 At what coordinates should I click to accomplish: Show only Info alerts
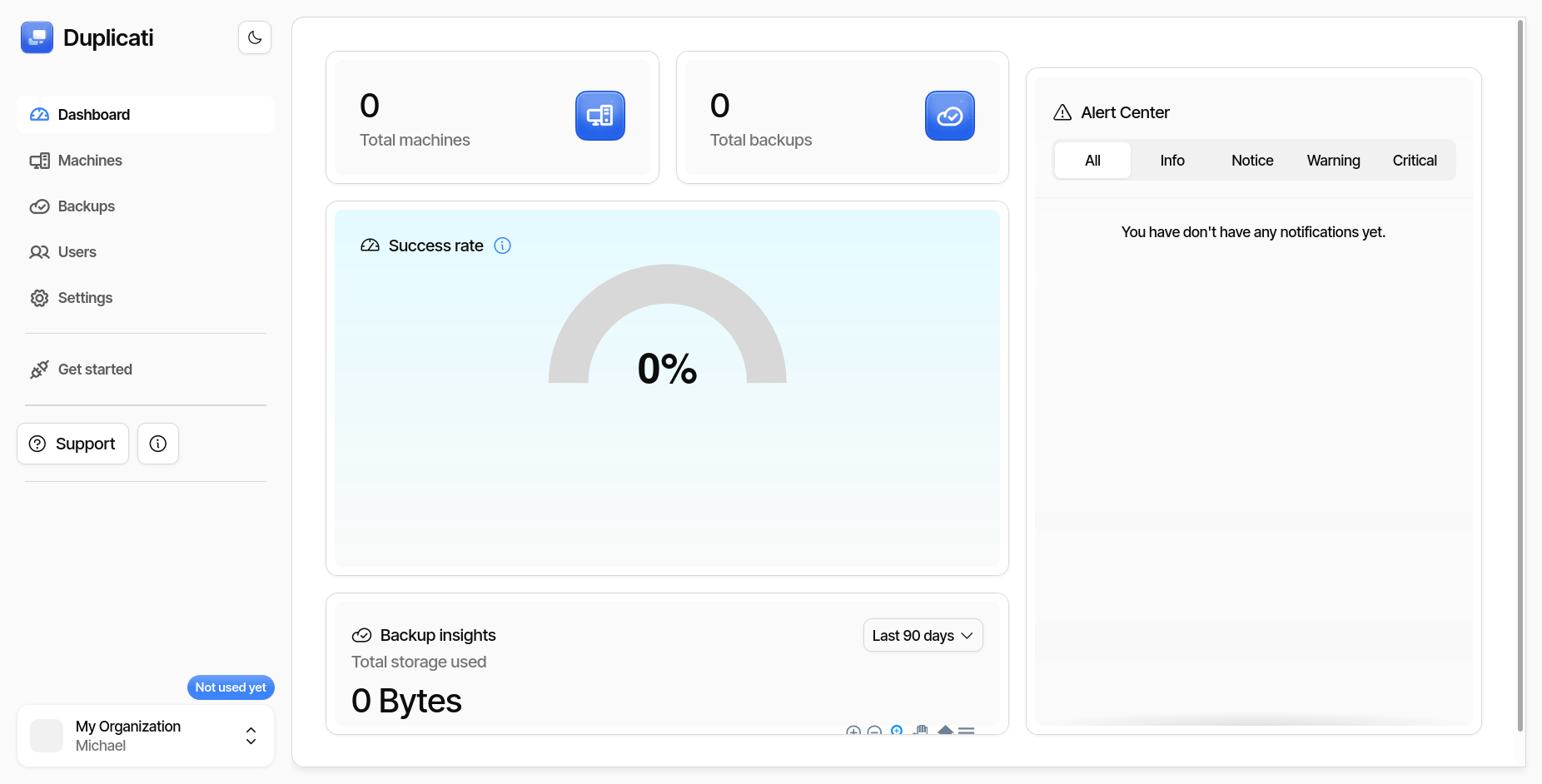coord(1171,161)
